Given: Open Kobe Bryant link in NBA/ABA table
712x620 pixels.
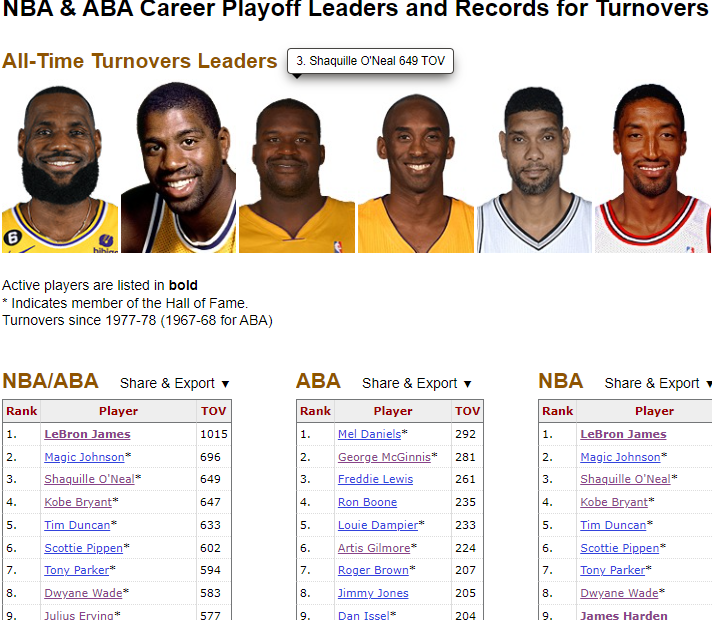Looking at the screenshot, I should point(78,502).
